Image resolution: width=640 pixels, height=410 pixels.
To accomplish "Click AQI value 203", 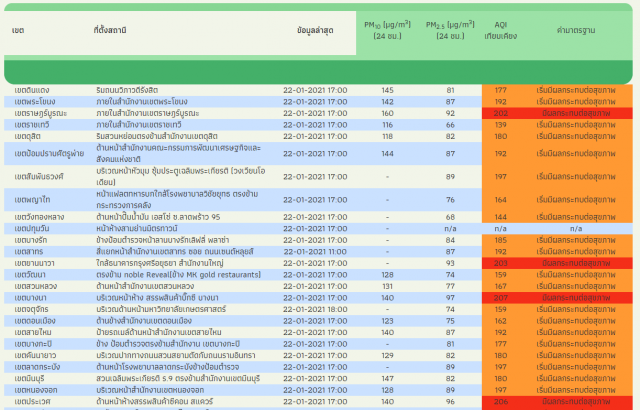I will click(x=500, y=263).
